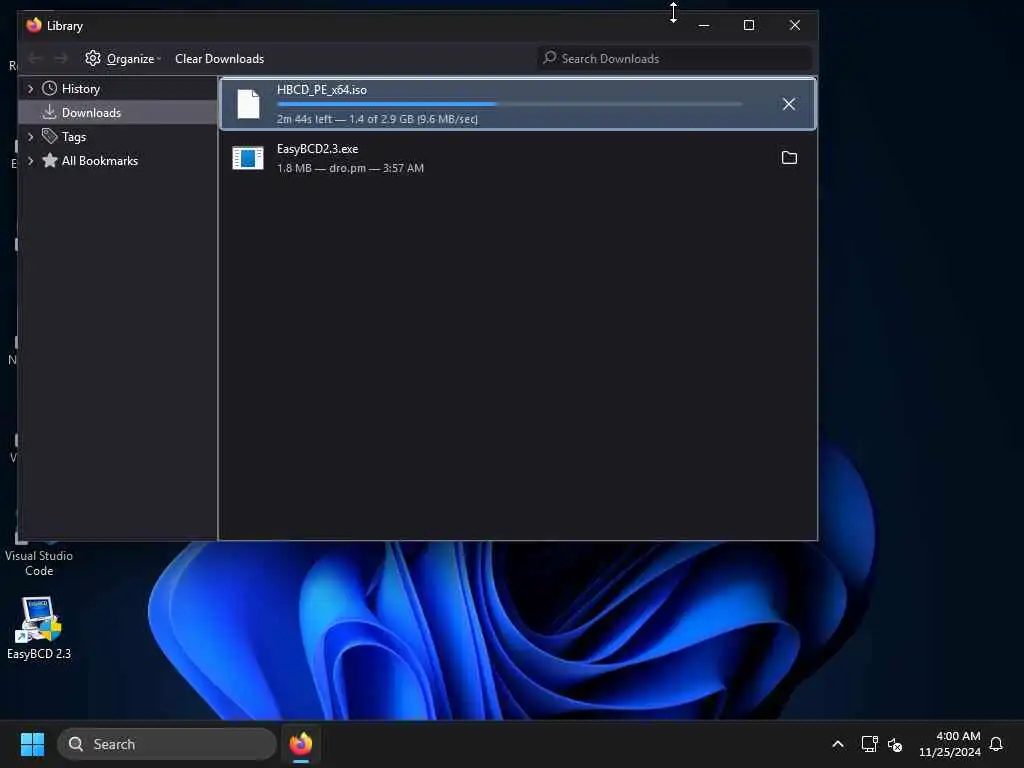
Task: Maximize the Library window
Action: (x=749, y=25)
